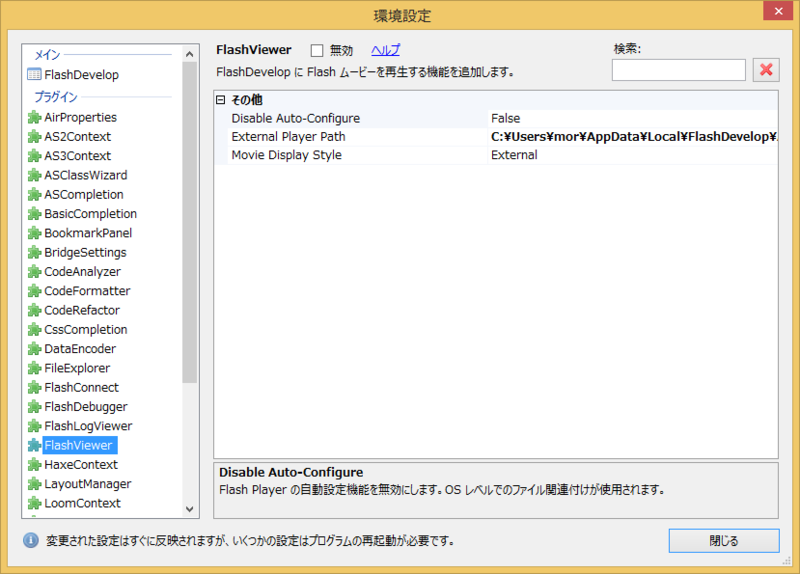Open the ヘルプ help link

click(x=386, y=50)
